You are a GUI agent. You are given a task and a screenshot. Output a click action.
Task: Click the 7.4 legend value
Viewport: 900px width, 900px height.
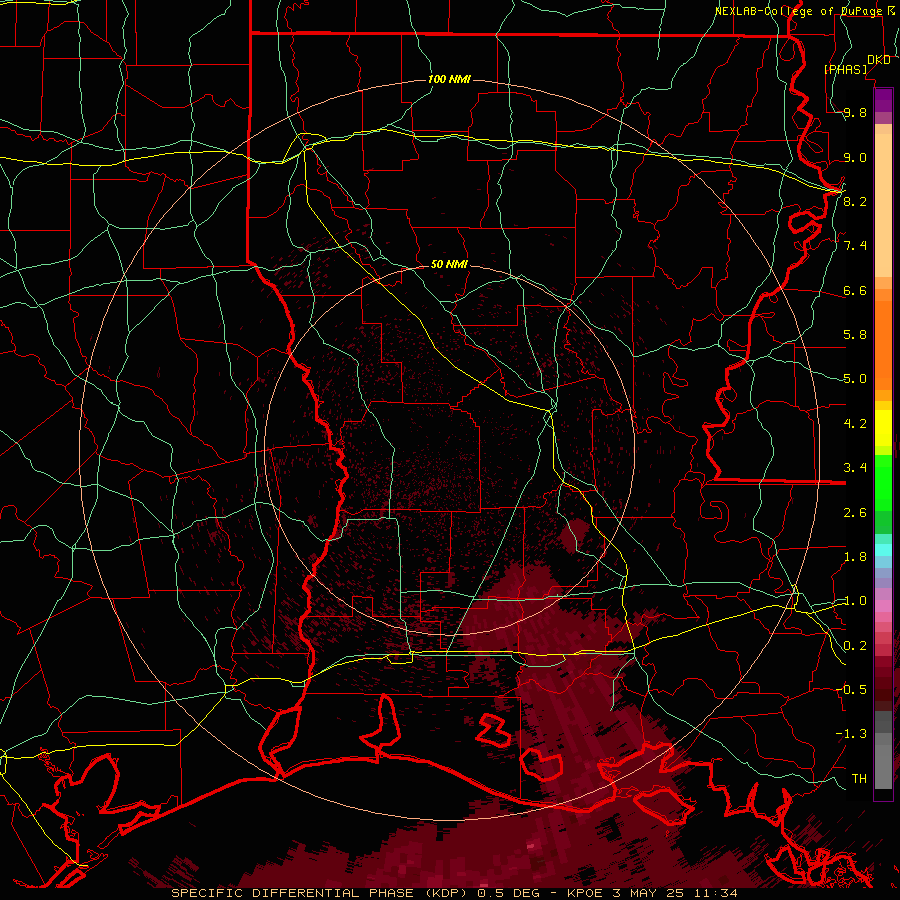point(855,246)
